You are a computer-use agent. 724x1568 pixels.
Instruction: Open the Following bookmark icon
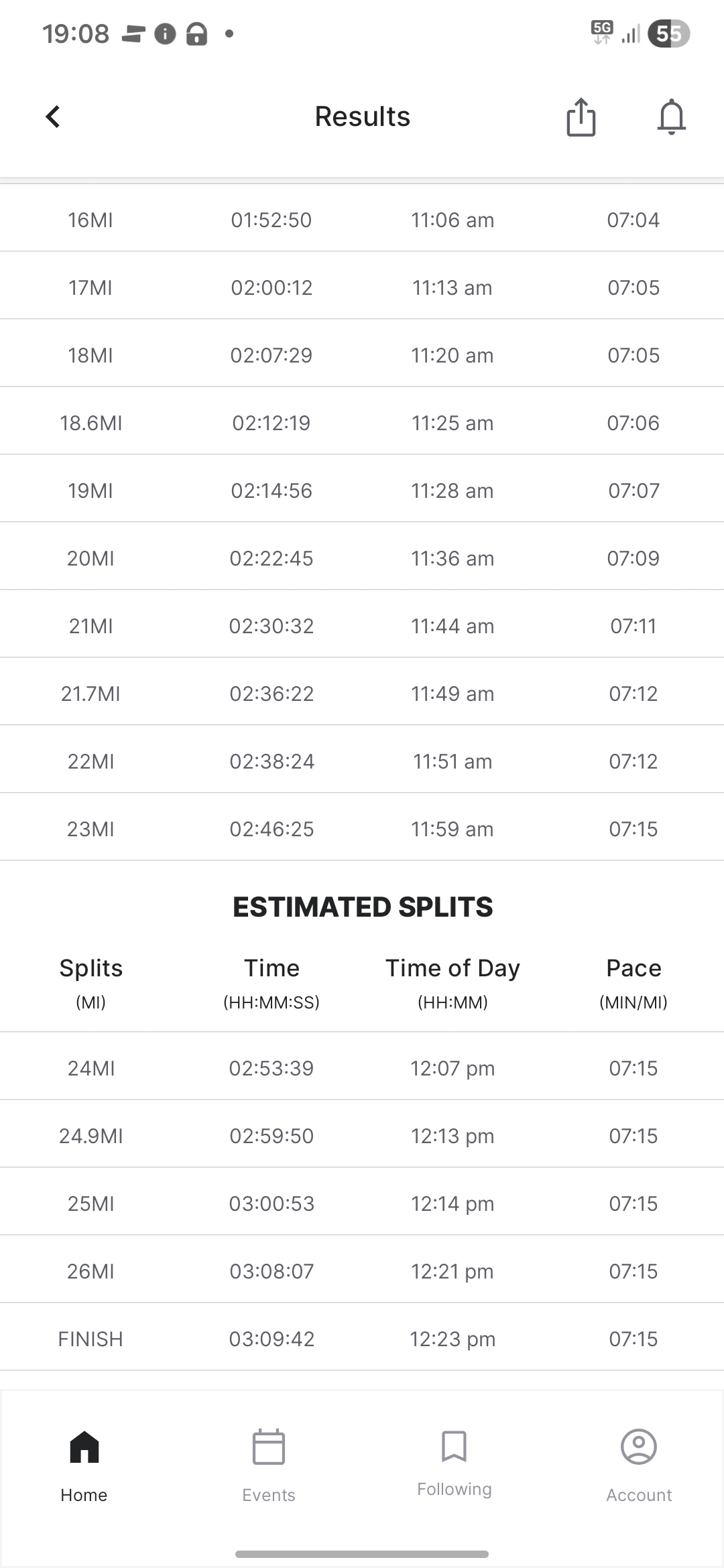pyautogui.click(x=454, y=1445)
